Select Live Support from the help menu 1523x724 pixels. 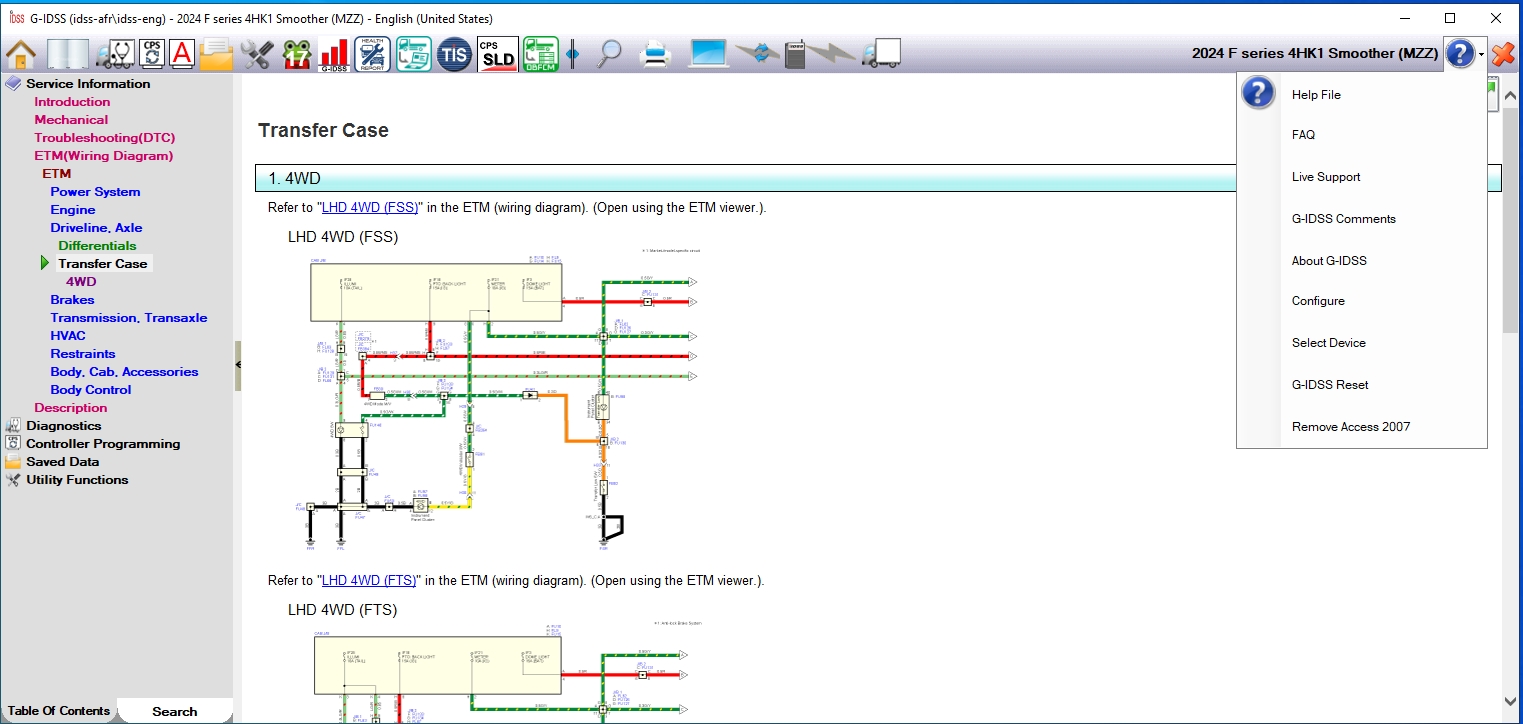pyautogui.click(x=1326, y=177)
